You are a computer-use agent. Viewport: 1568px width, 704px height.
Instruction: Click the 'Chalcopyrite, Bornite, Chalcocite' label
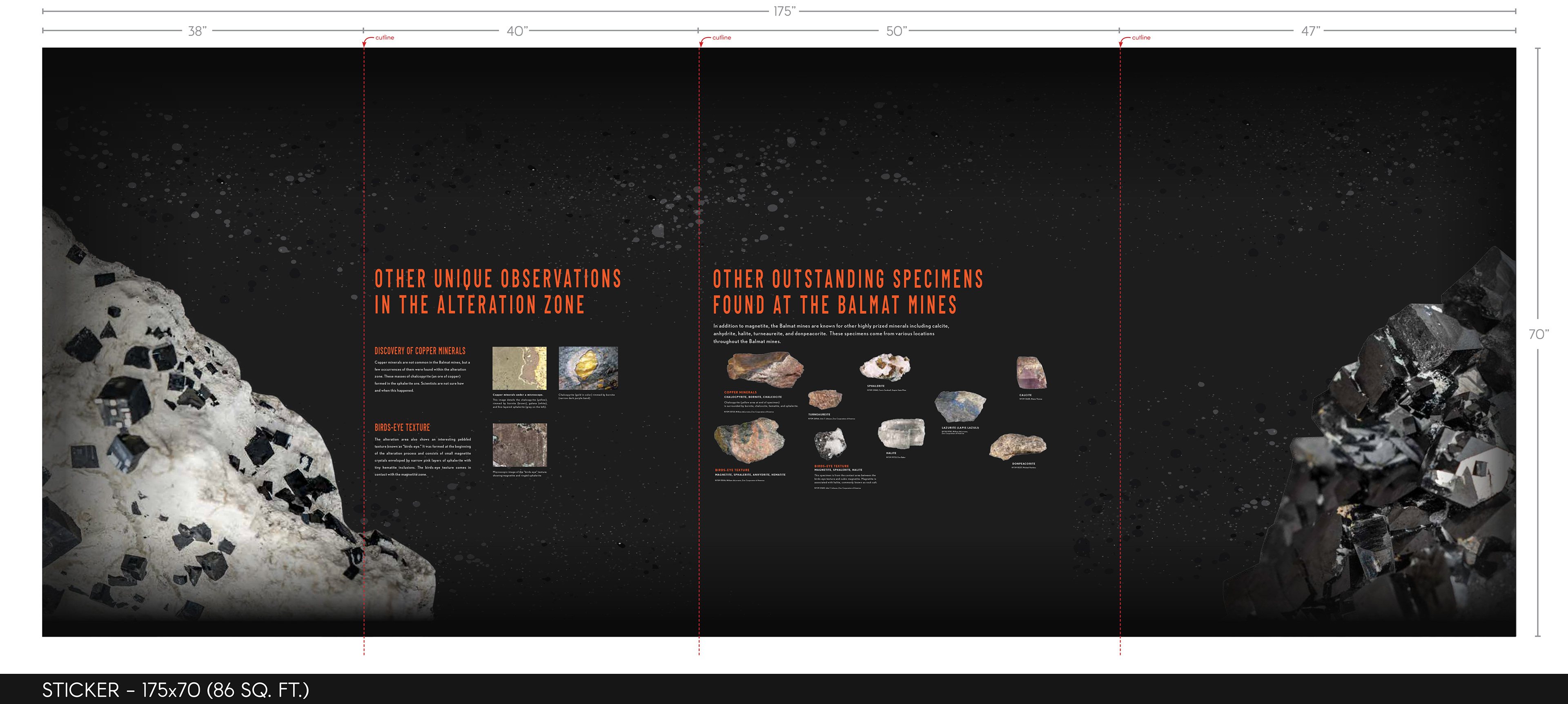point(752,397)
